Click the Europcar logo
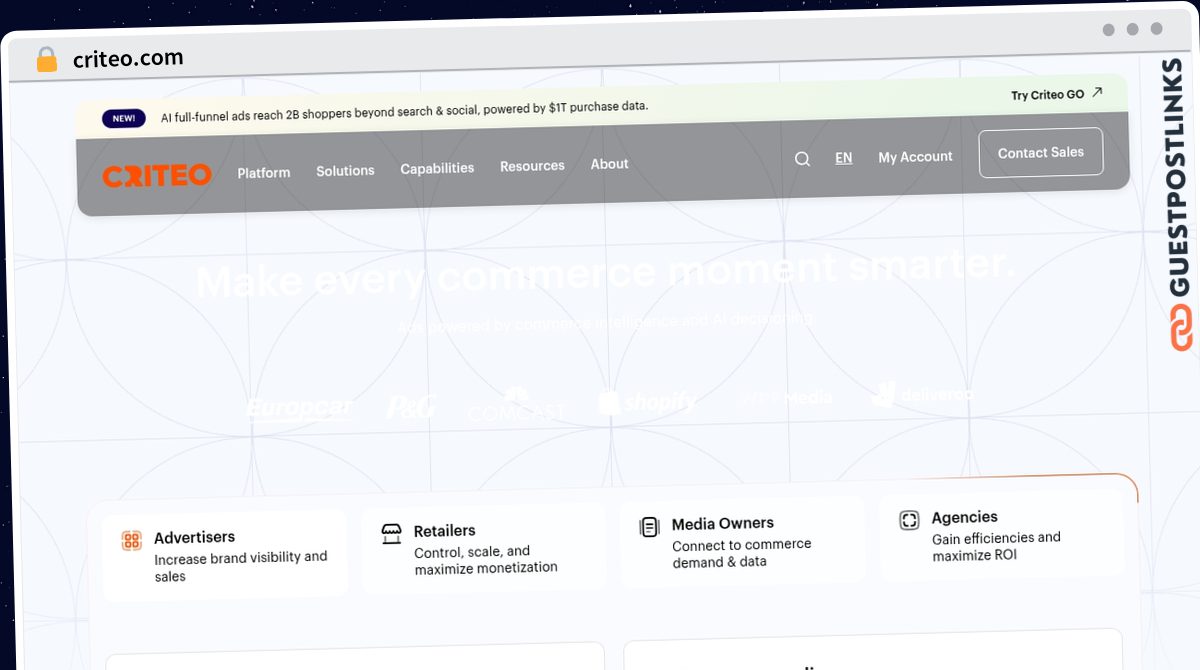This screenshot has width=1200, height=670. pos(299,408)
